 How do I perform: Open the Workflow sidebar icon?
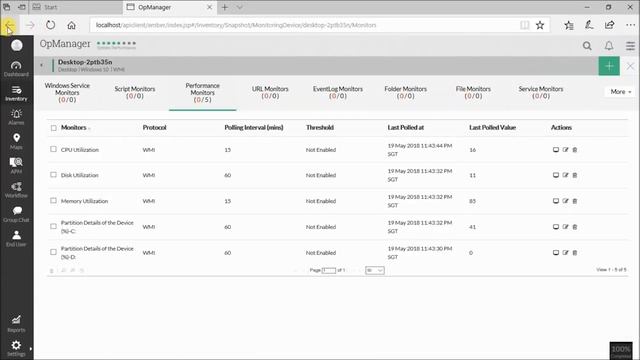point(16,190)
